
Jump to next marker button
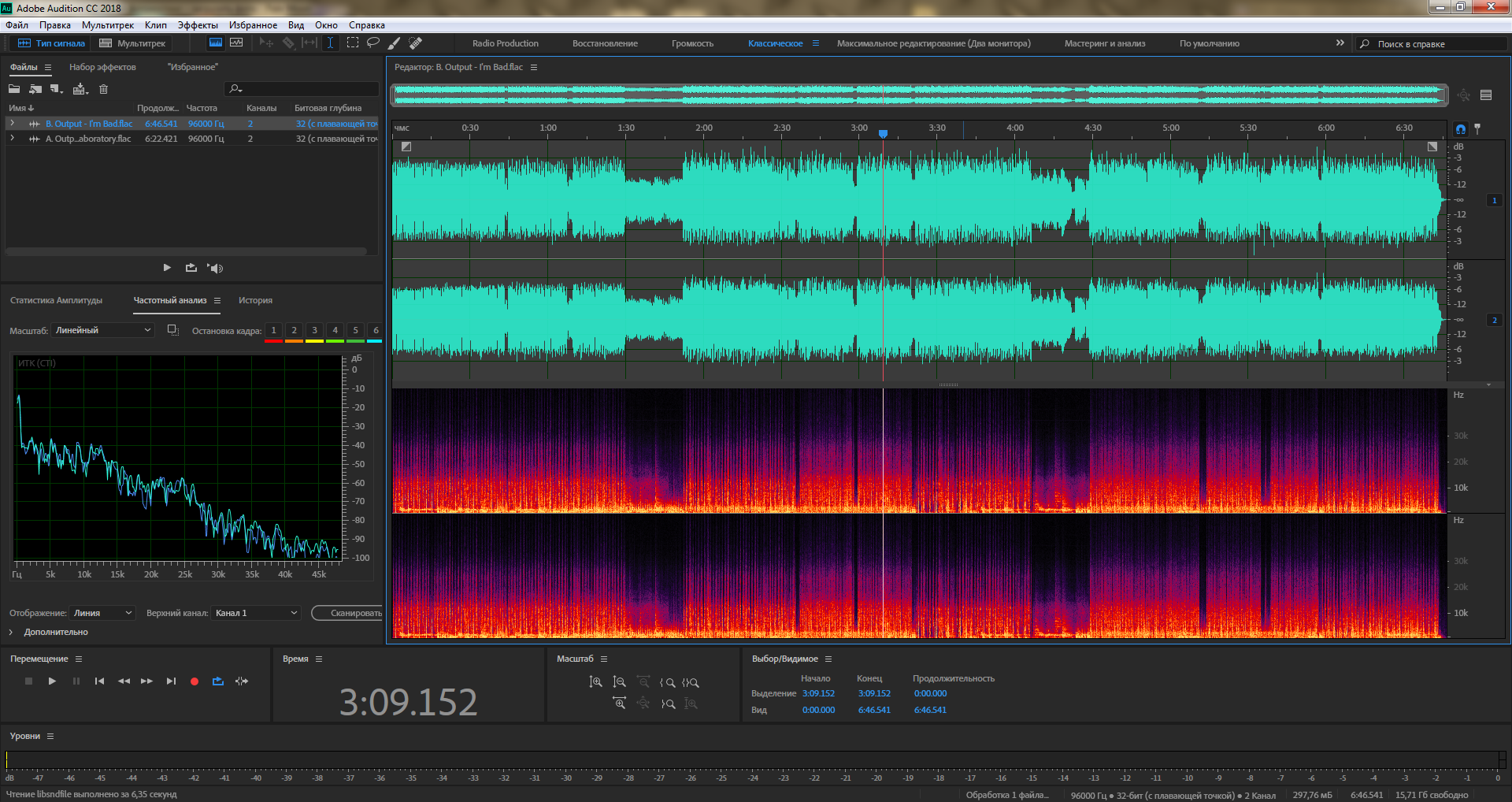tap(171, 681)
